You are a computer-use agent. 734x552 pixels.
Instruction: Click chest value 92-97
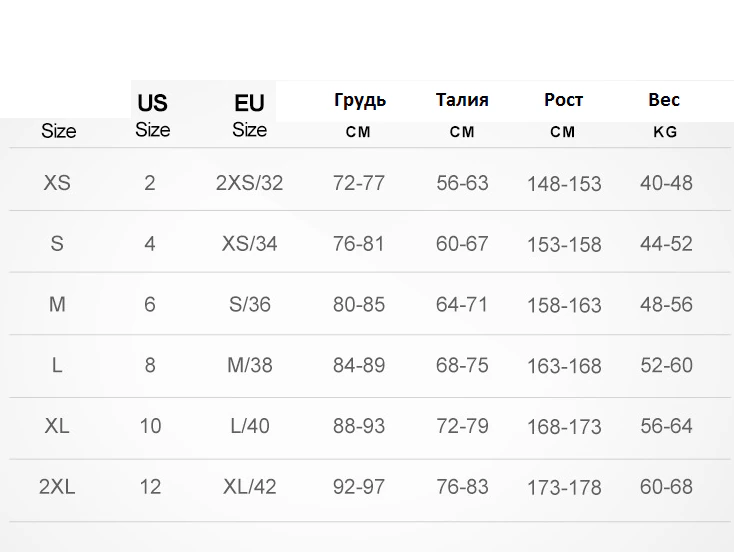tap(359, 486)
